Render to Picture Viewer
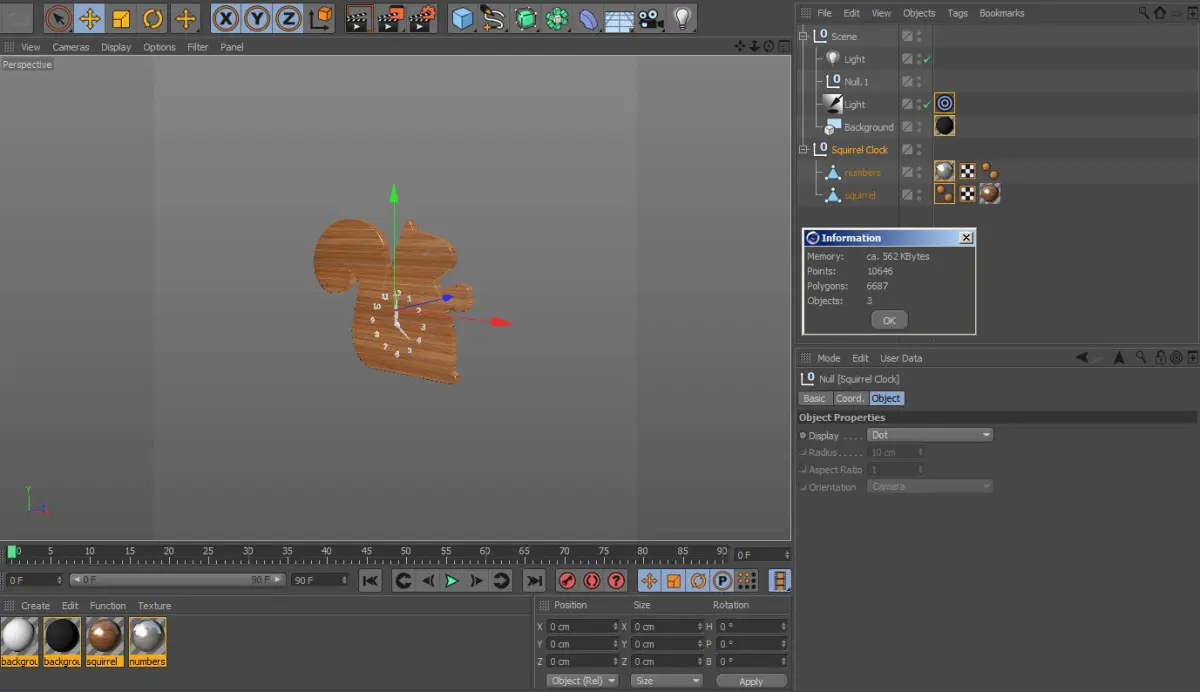The height and width of the screenshot is (692, 1200). click(393, 18)
